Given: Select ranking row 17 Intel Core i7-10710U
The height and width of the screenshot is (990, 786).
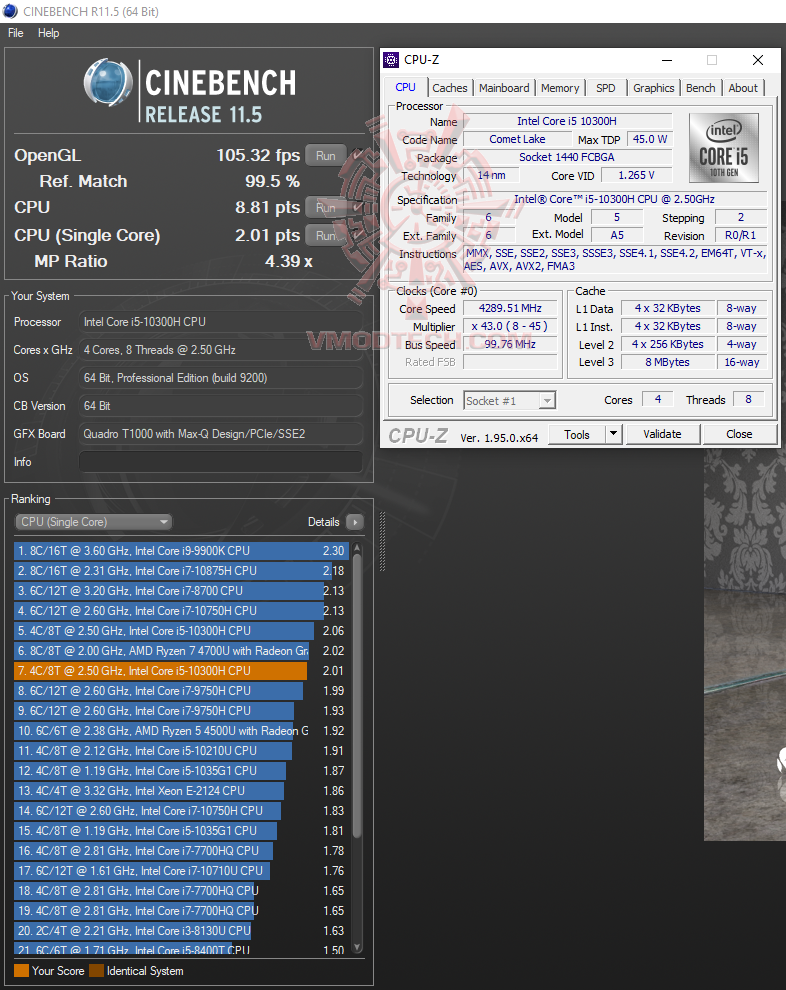Looking at the screenshot, I should pyautogui.click(x=181, y=871).
